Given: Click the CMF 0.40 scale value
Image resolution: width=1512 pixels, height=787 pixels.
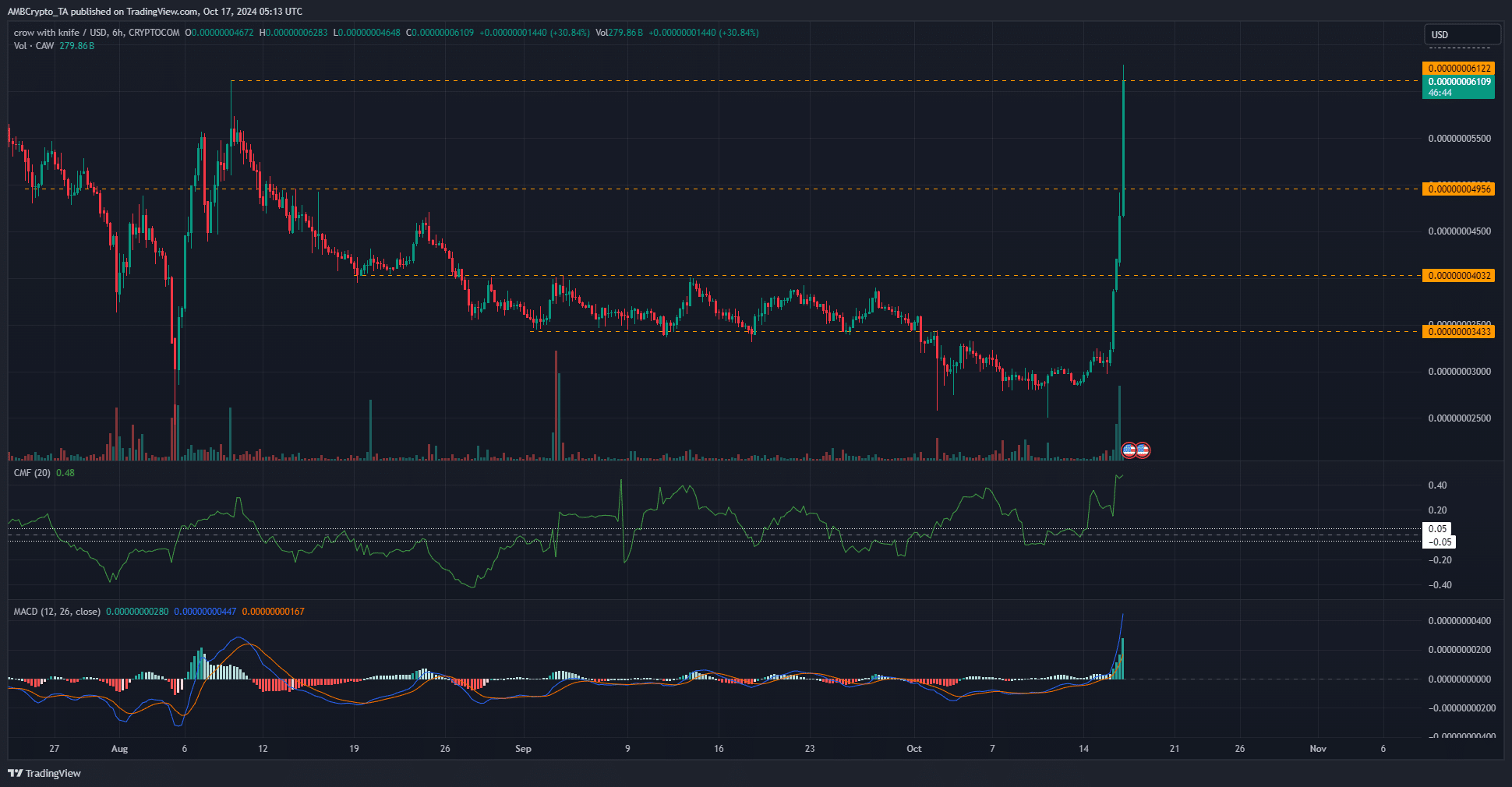Looking at the screenshot, I should coord(1437,485).
